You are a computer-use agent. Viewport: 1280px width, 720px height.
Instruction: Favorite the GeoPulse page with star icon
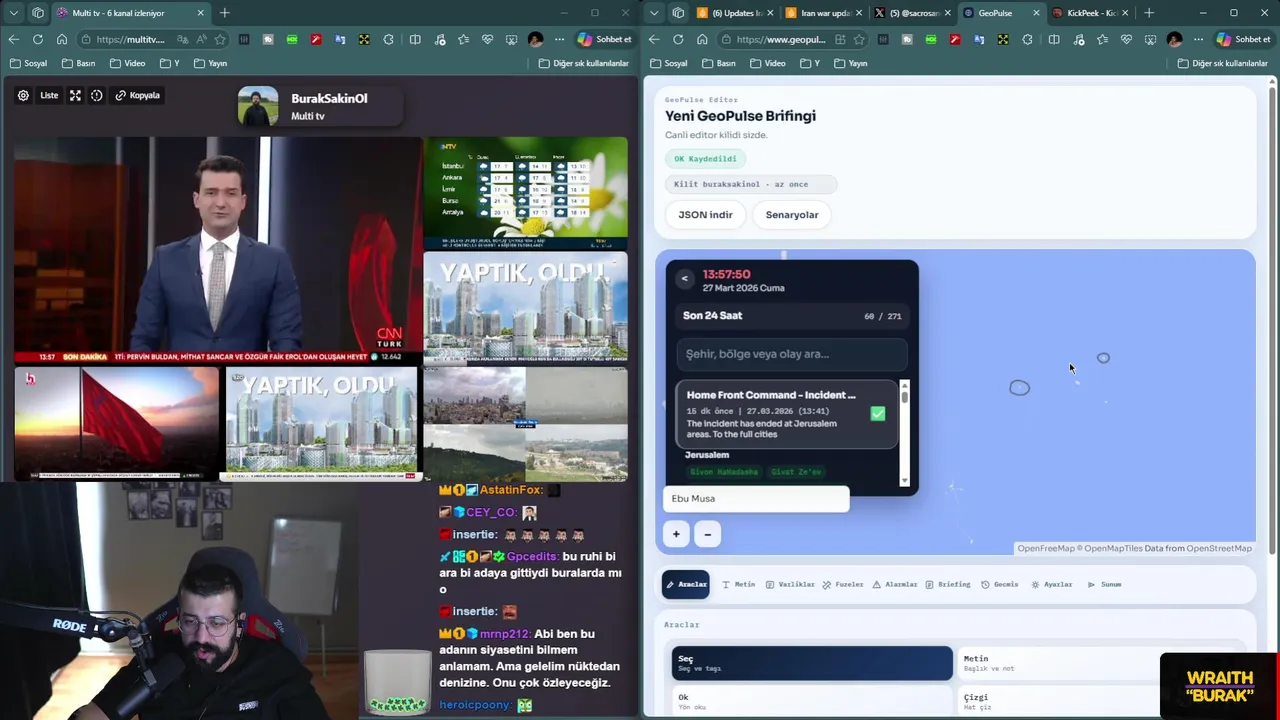[x=860, y=39]
